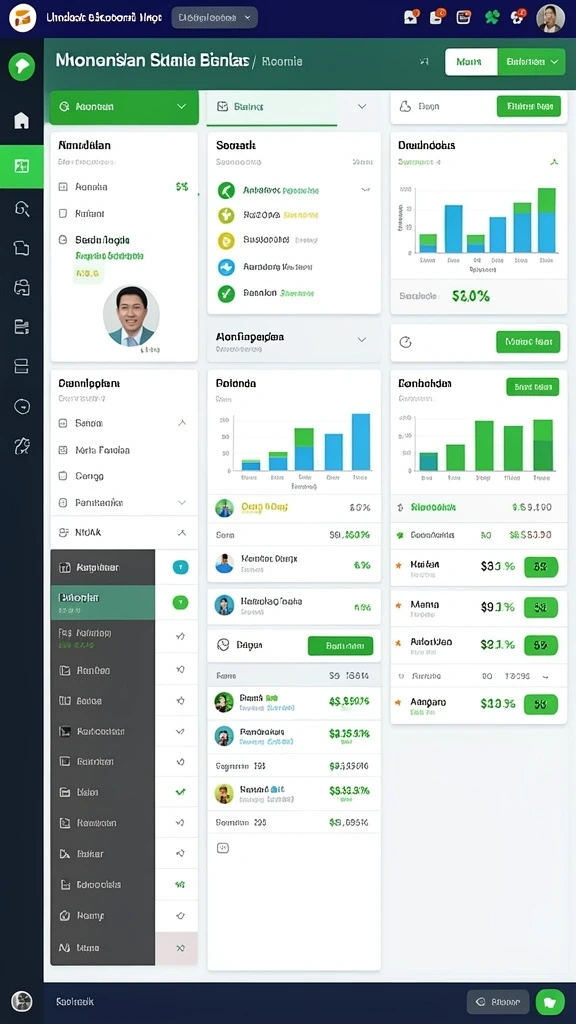Click the small square icon under the transactions table
The width and height of the screenshot is (576, 1024).
(x=222, y=848)
